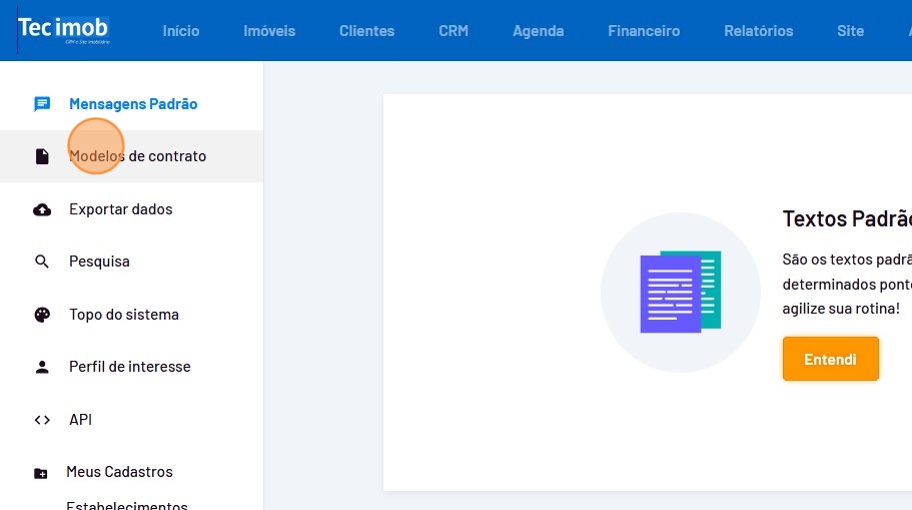This screenshot has height=510, width=912.
Task: Open the Relatórios menu
Action: click(758, 31)
